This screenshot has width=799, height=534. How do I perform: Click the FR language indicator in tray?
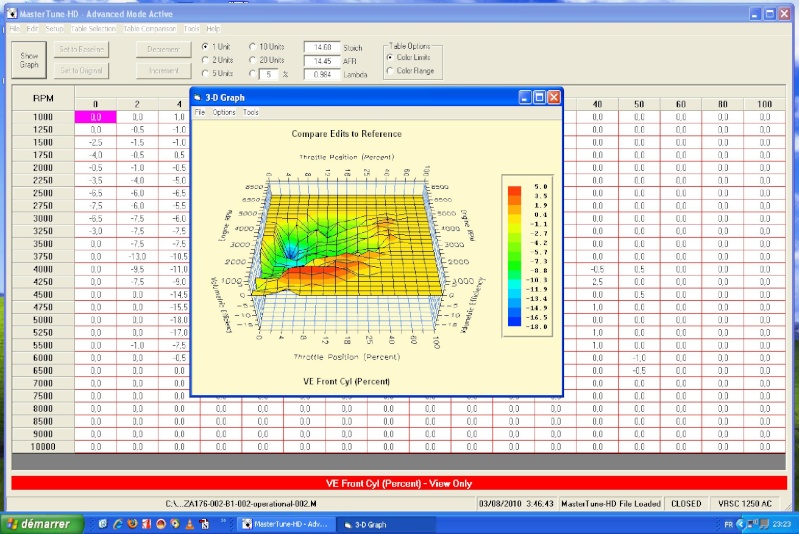pos(728,524)
